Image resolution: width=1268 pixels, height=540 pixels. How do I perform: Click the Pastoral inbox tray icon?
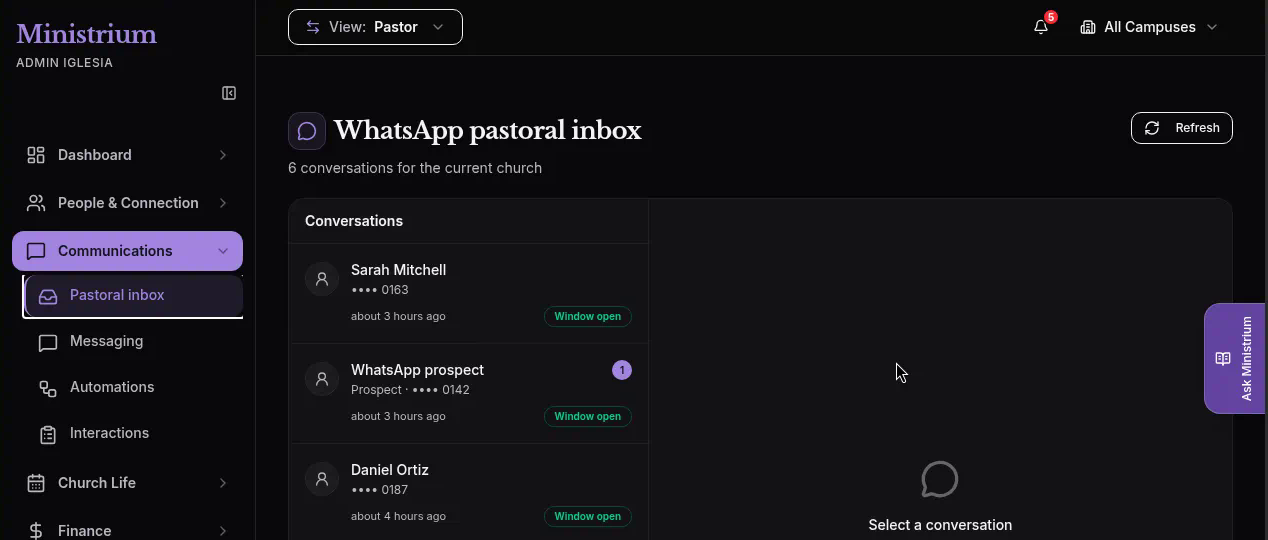pyautogui.click(x=48, y=296)
